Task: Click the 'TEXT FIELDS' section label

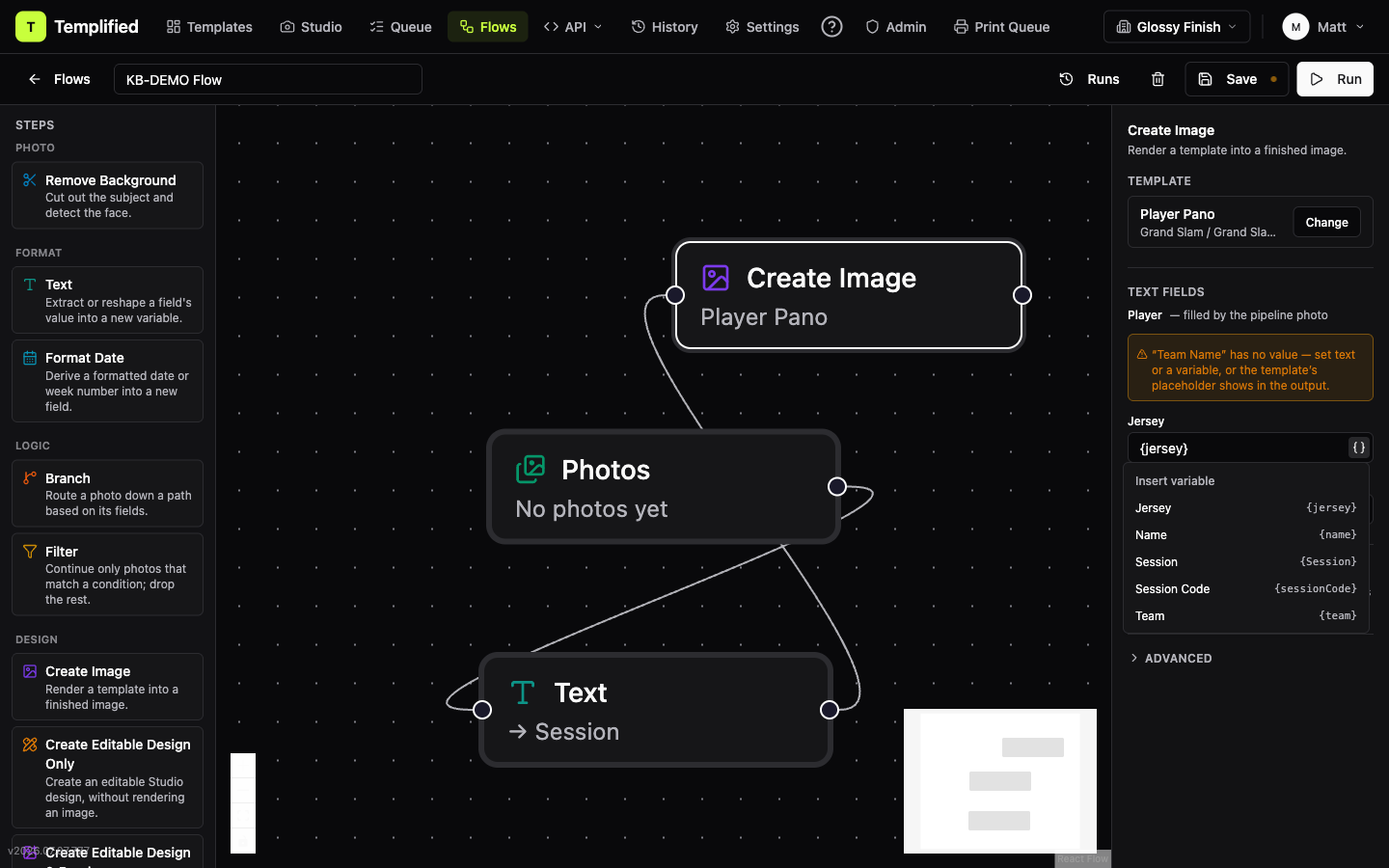Action: [1166, 291]
